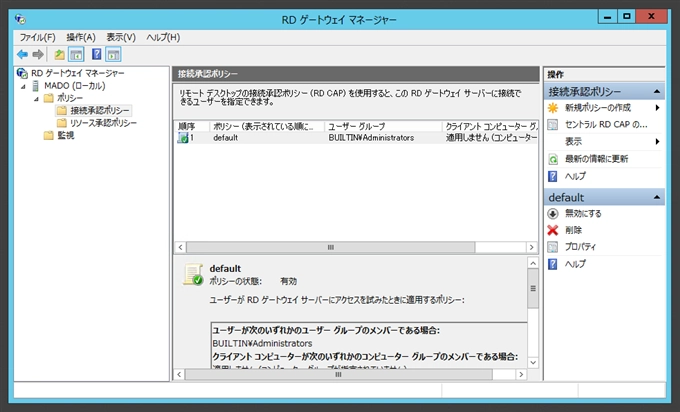Open the ファイル(F) menu
Image resolution: width=680 pixels, height=412 pixels.
point(37,37)
